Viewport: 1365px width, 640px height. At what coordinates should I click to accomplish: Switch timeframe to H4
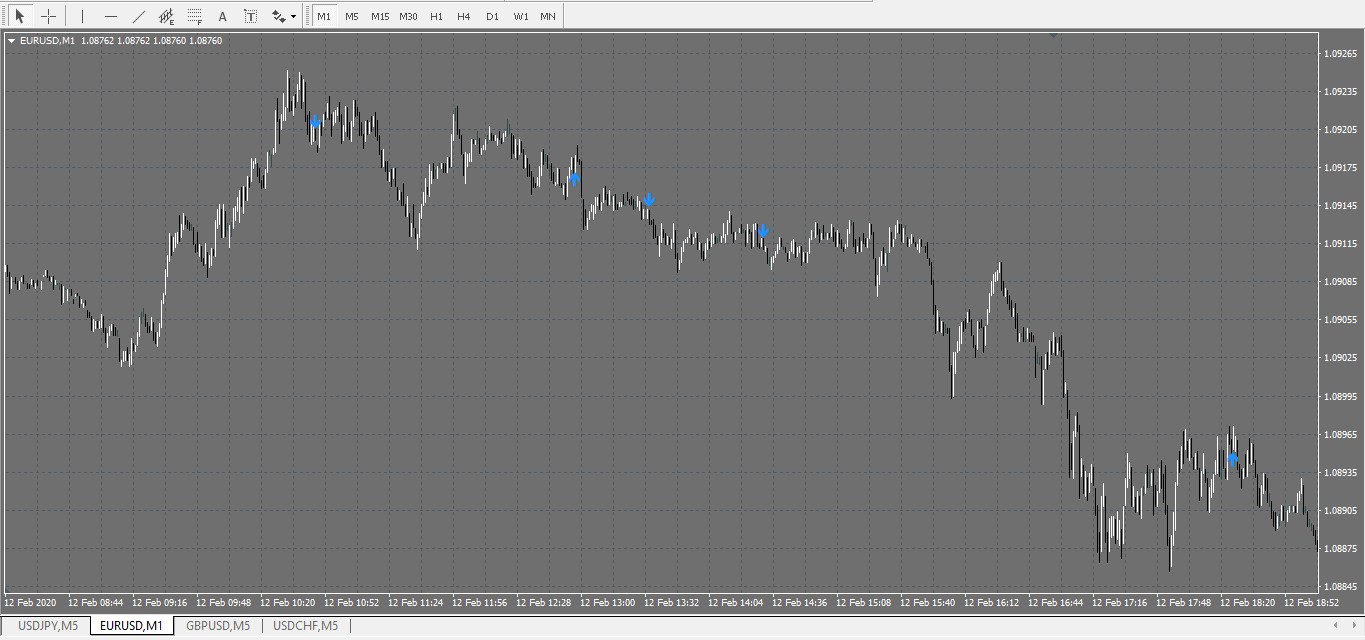point(464,16)
